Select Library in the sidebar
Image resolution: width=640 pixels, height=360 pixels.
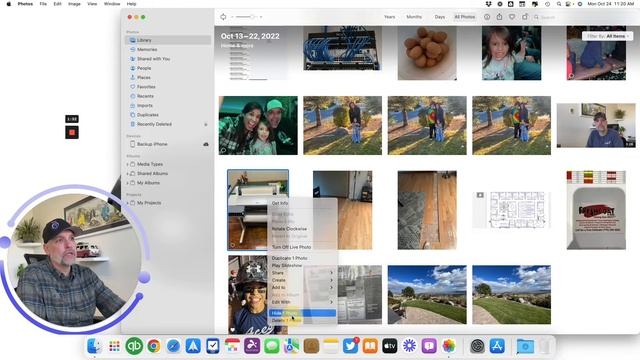click(168, 40)
